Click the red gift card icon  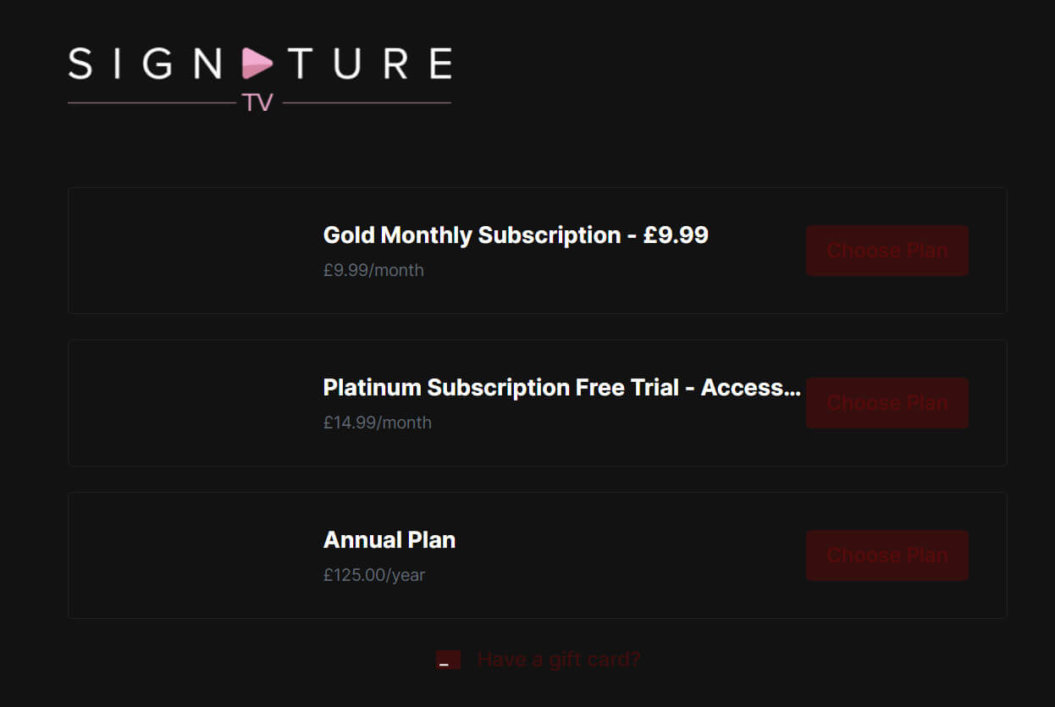coord(448,660)
